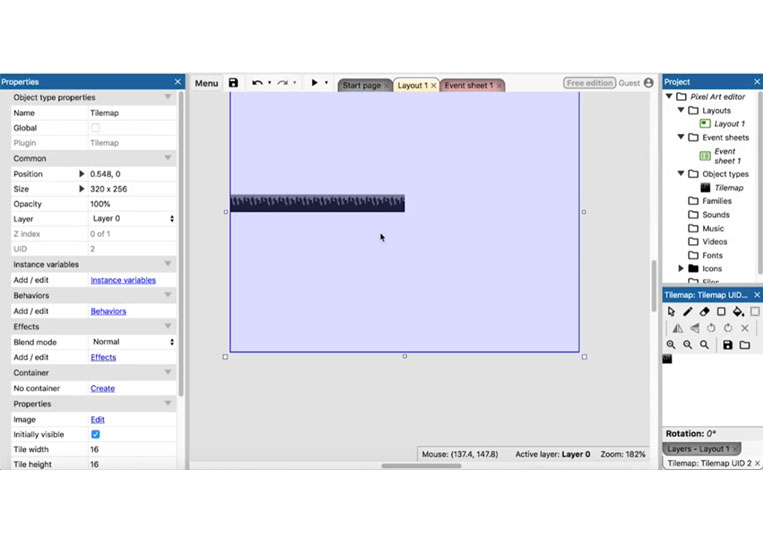The image size is (763, 541).
Task: Open the Blend mode dropdown showing Normal
Action: click(x=132, y=342)
